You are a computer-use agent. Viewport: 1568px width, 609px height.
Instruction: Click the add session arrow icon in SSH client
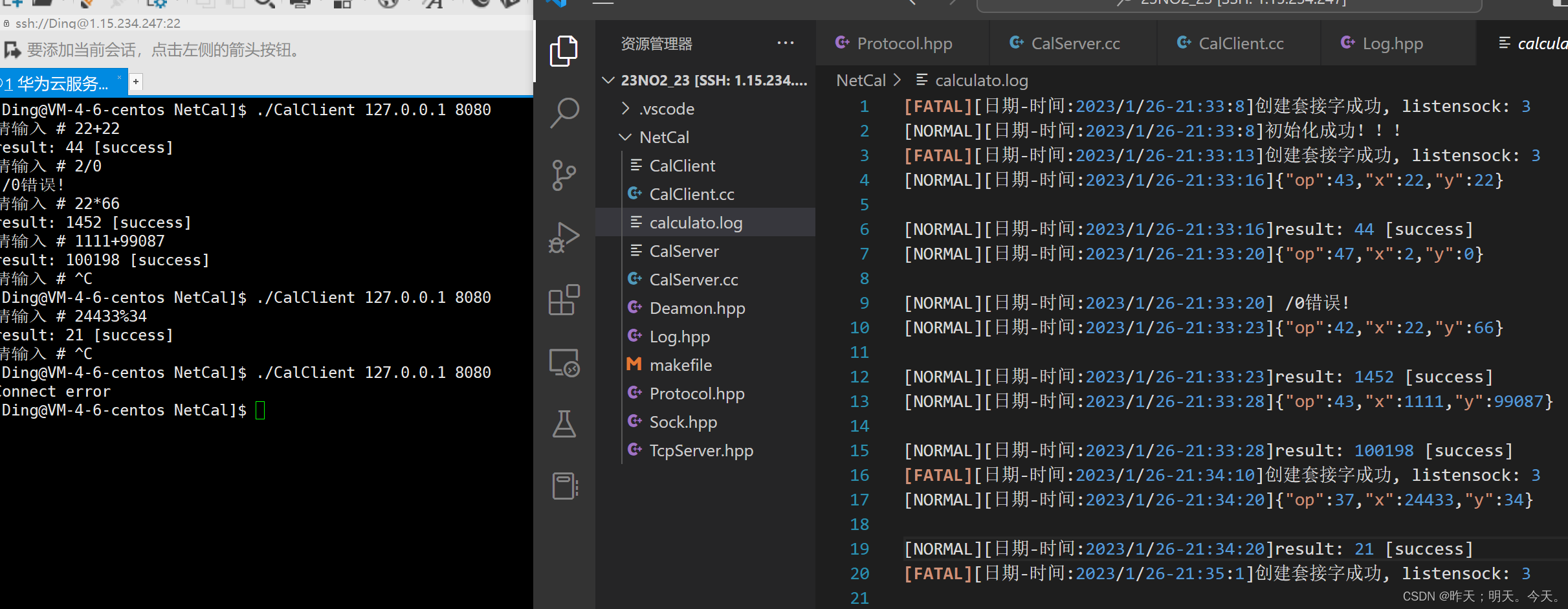(12, 50)
